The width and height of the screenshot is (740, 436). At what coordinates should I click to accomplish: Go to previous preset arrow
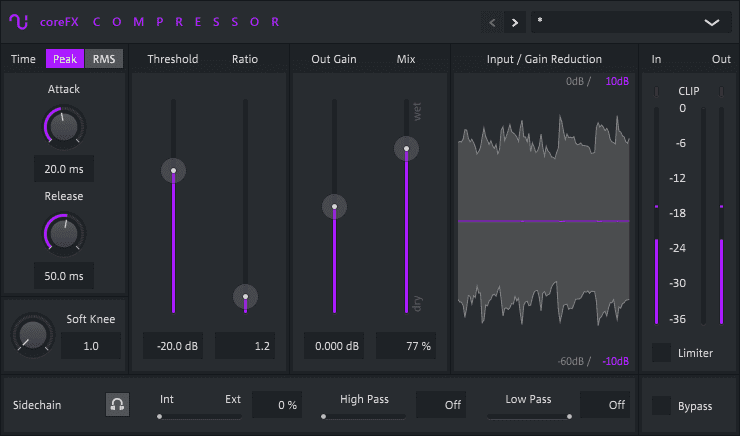click(x=492, y=22)
